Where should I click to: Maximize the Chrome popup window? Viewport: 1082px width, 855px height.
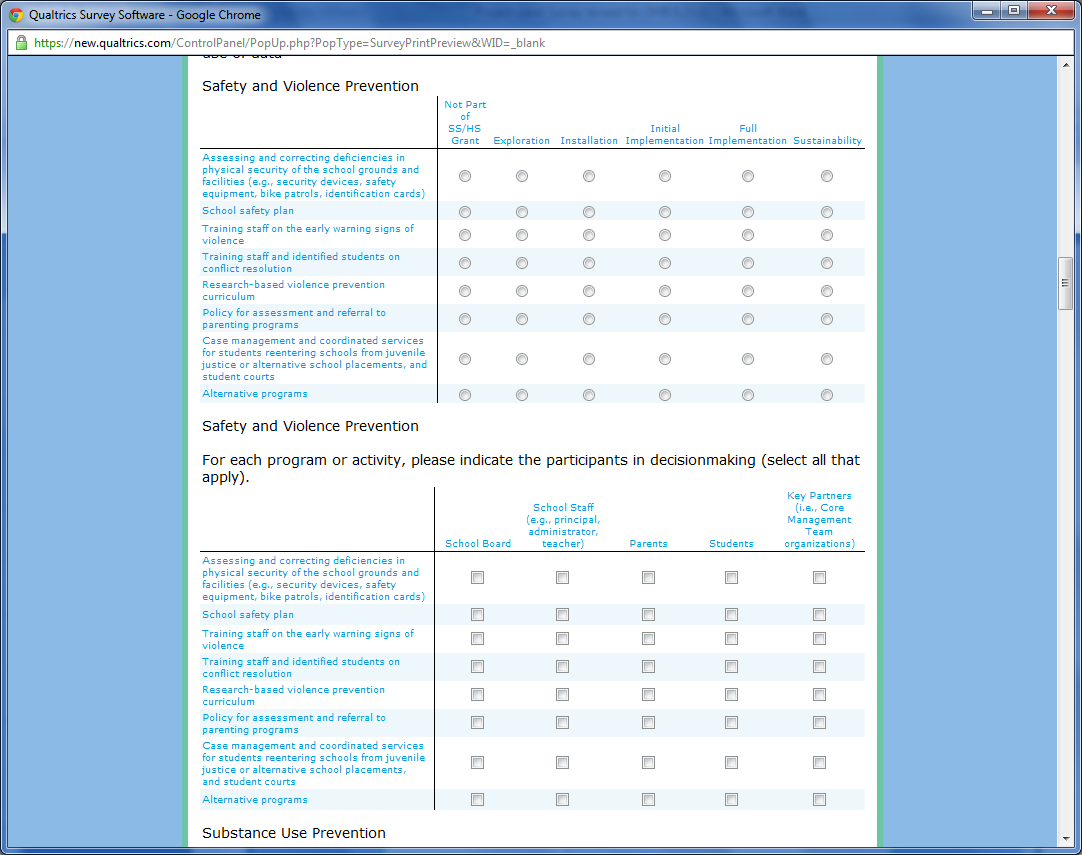pos(1014,10)
